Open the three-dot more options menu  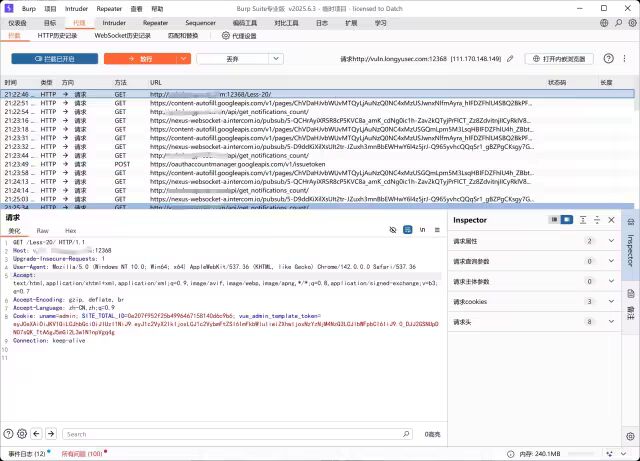point(624,59)
